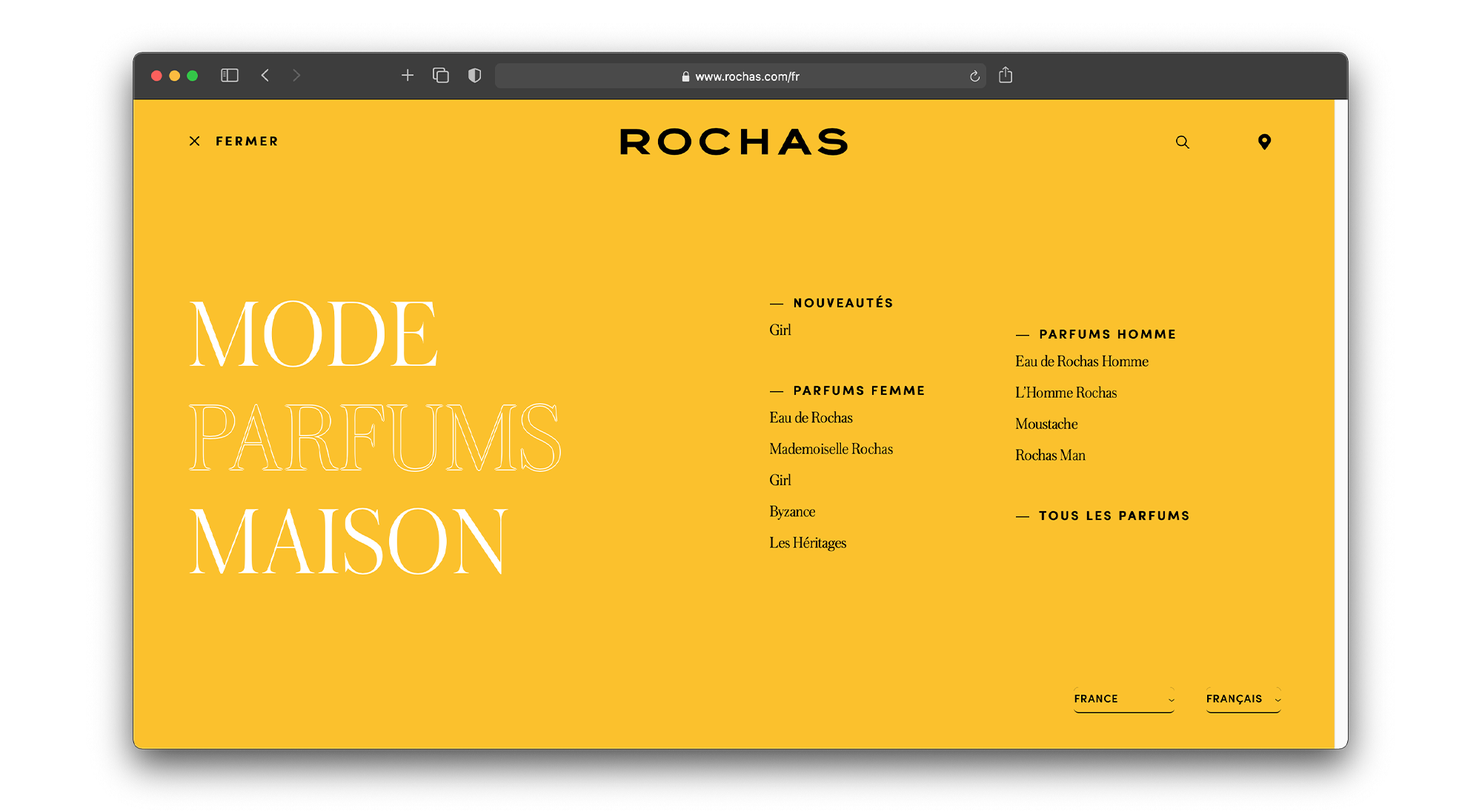Click the Safari share icon
The image size is (1482, 812).
coord(1006,76)
